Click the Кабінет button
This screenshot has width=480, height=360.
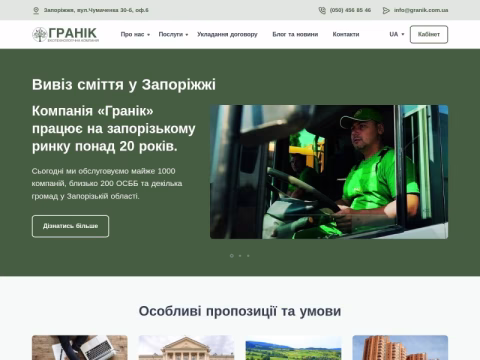pyautogui.click(x=429, y=34)
